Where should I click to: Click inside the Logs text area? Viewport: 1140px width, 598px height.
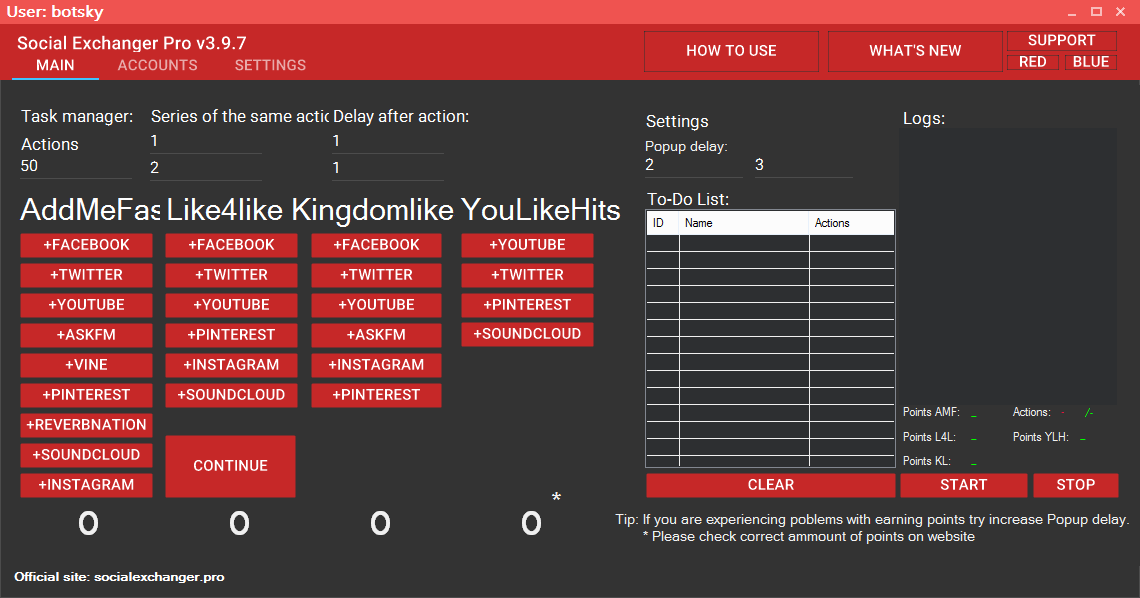tap(1008, 267)
